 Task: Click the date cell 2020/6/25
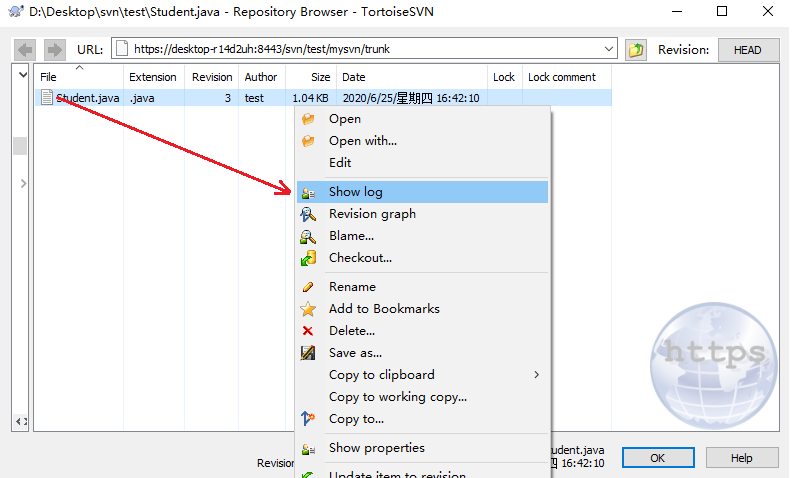click(411, 98)
